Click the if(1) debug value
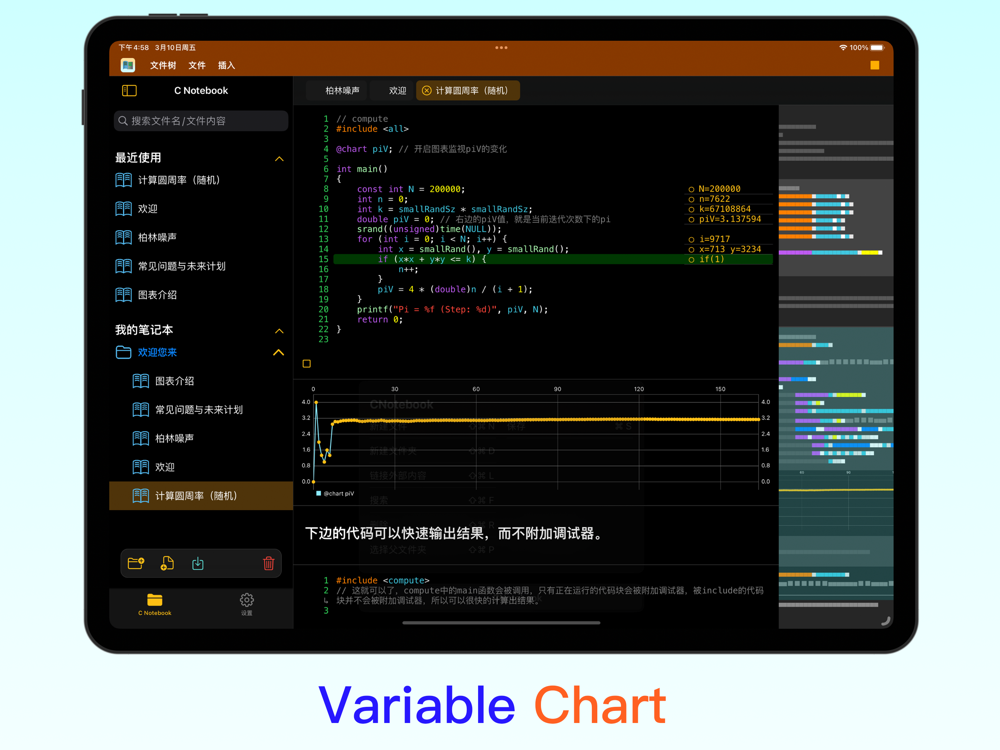1000x750 pixels. pos(711,259)
